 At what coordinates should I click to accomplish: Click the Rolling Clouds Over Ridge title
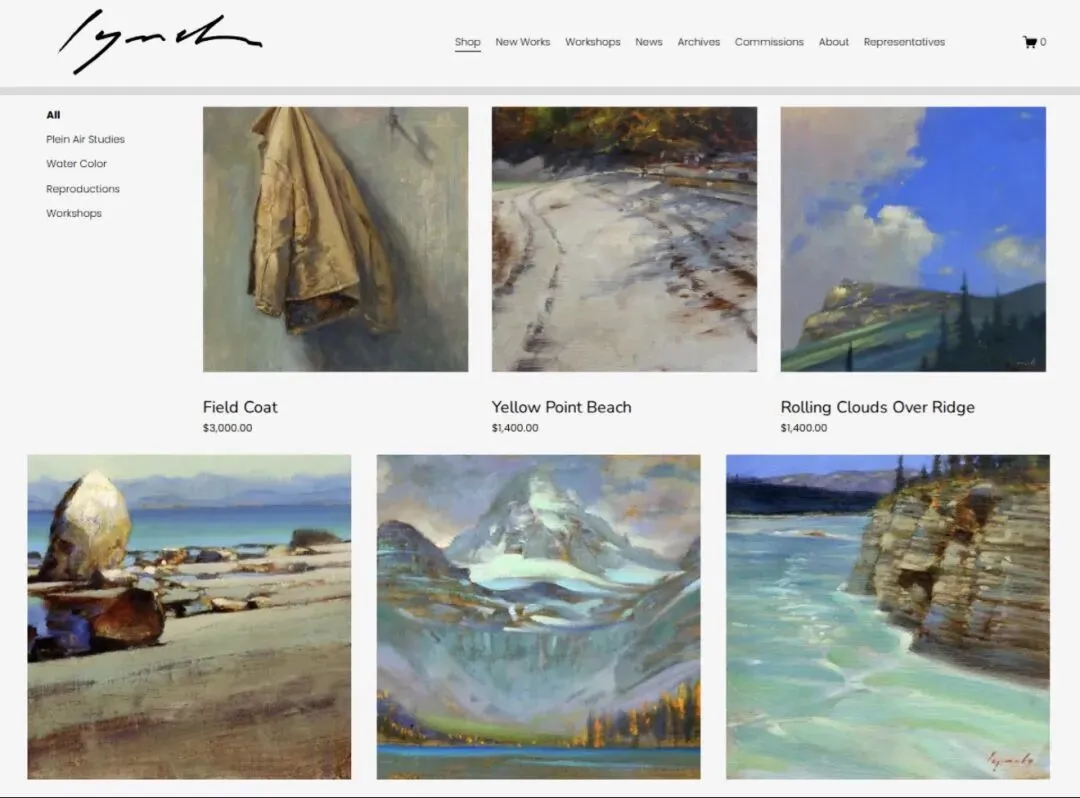pyautogui.click(x=878, y=407)
